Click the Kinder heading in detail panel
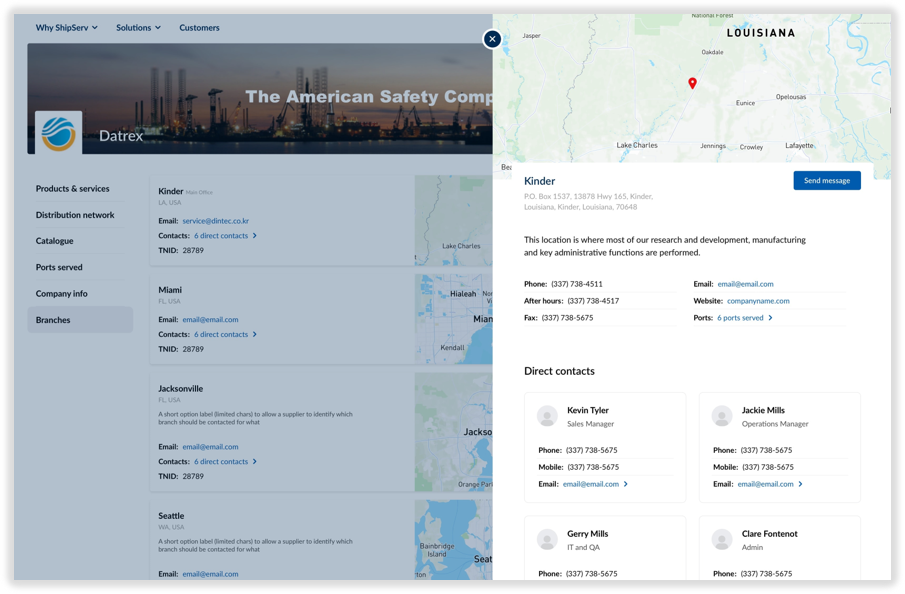 [x=540, y=181]
